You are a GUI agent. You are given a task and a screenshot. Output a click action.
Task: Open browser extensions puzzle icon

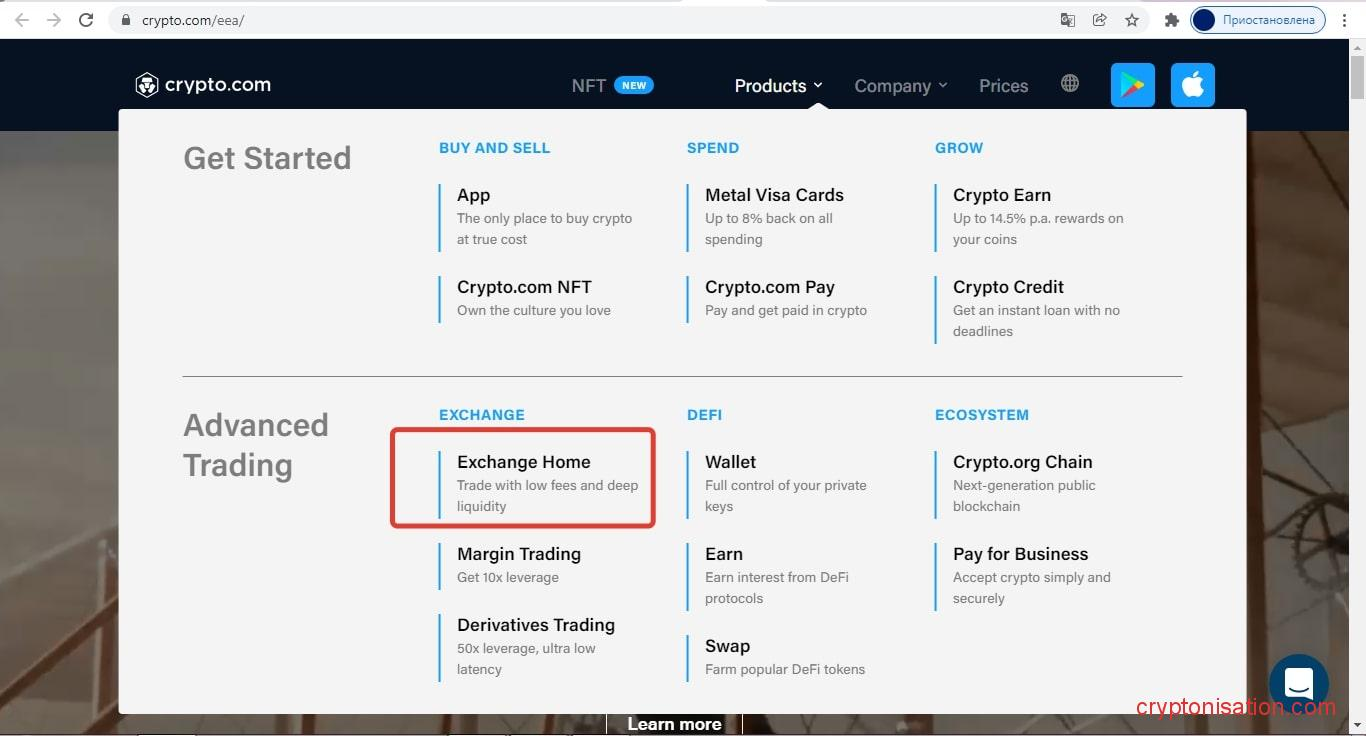click(1171, 20)
